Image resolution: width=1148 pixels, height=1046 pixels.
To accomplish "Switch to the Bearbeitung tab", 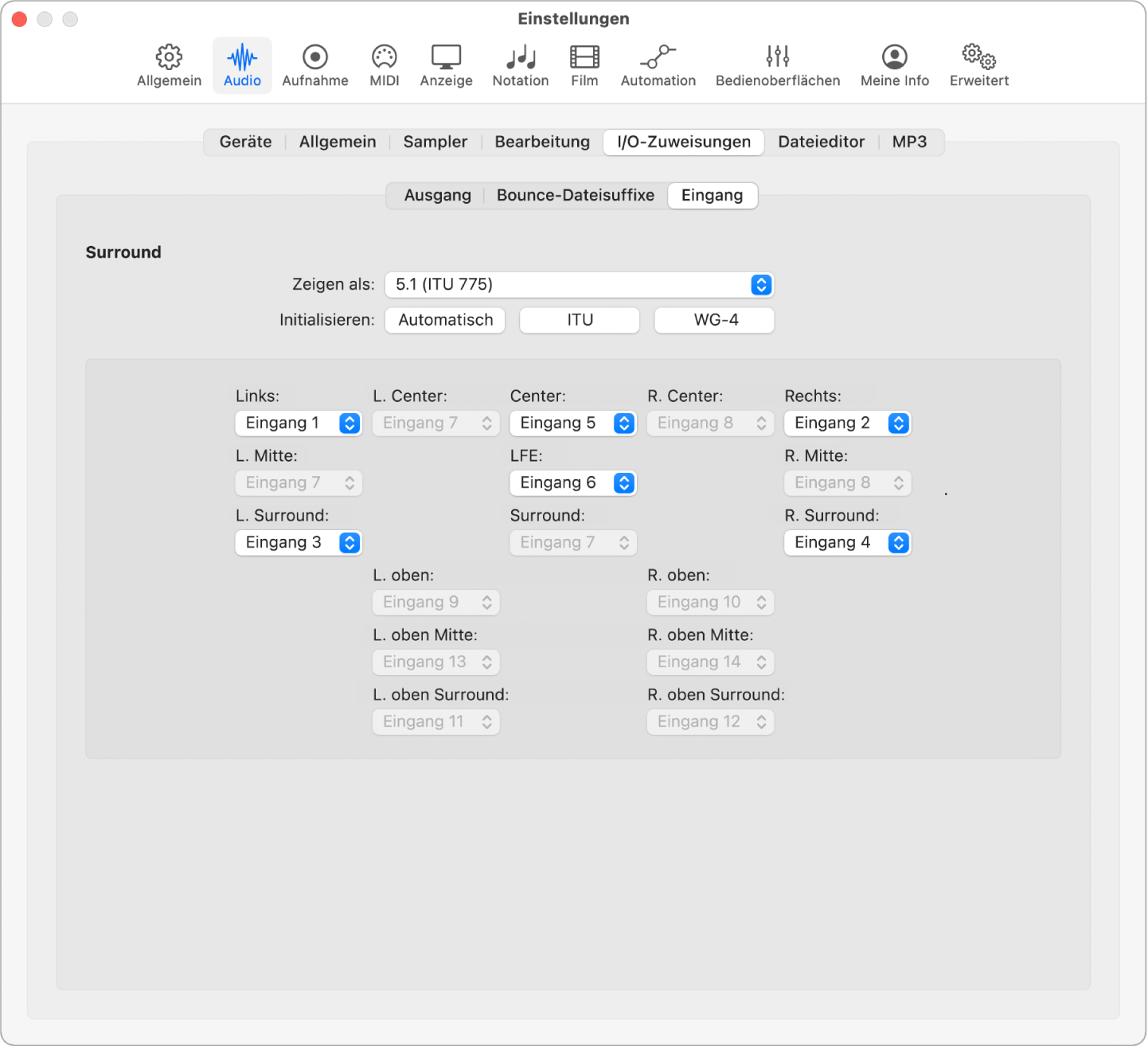I will pos(542,142).
